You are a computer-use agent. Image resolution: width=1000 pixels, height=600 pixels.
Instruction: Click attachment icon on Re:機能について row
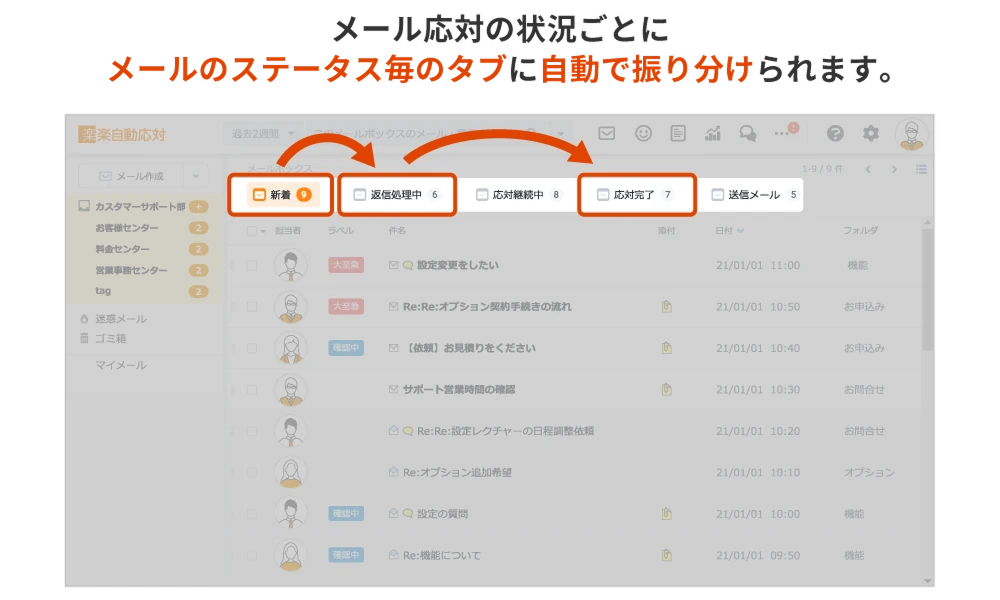666,555
